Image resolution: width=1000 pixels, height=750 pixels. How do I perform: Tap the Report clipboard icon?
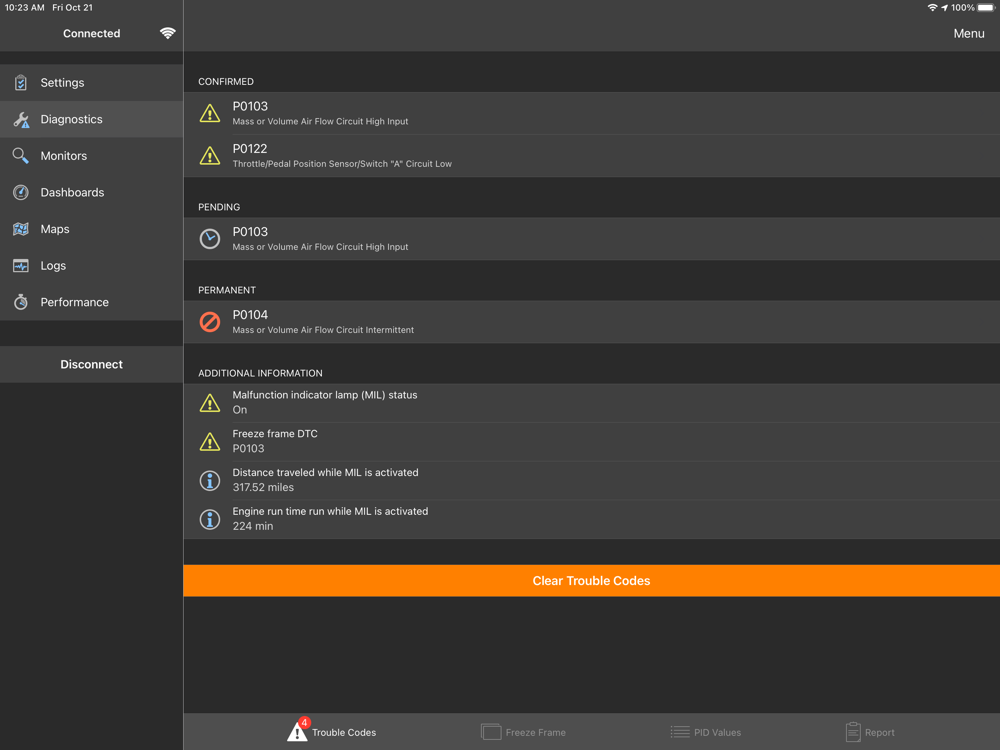(x=853, y=732)
